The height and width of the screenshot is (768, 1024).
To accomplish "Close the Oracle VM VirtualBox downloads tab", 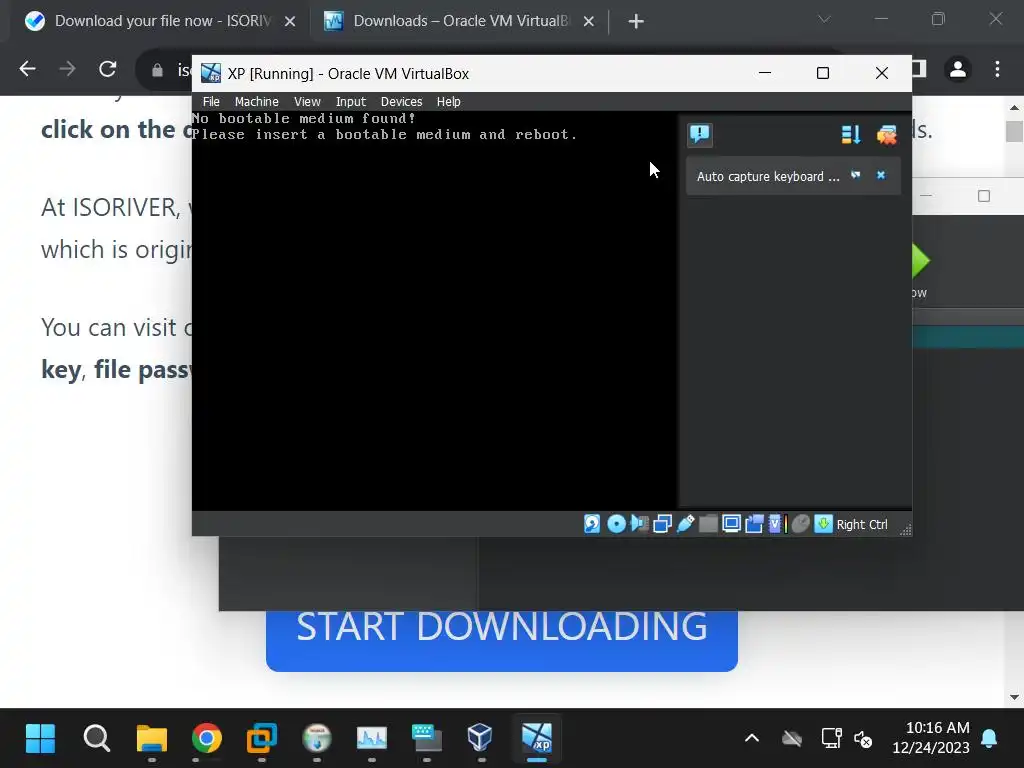I will (588, 22).
